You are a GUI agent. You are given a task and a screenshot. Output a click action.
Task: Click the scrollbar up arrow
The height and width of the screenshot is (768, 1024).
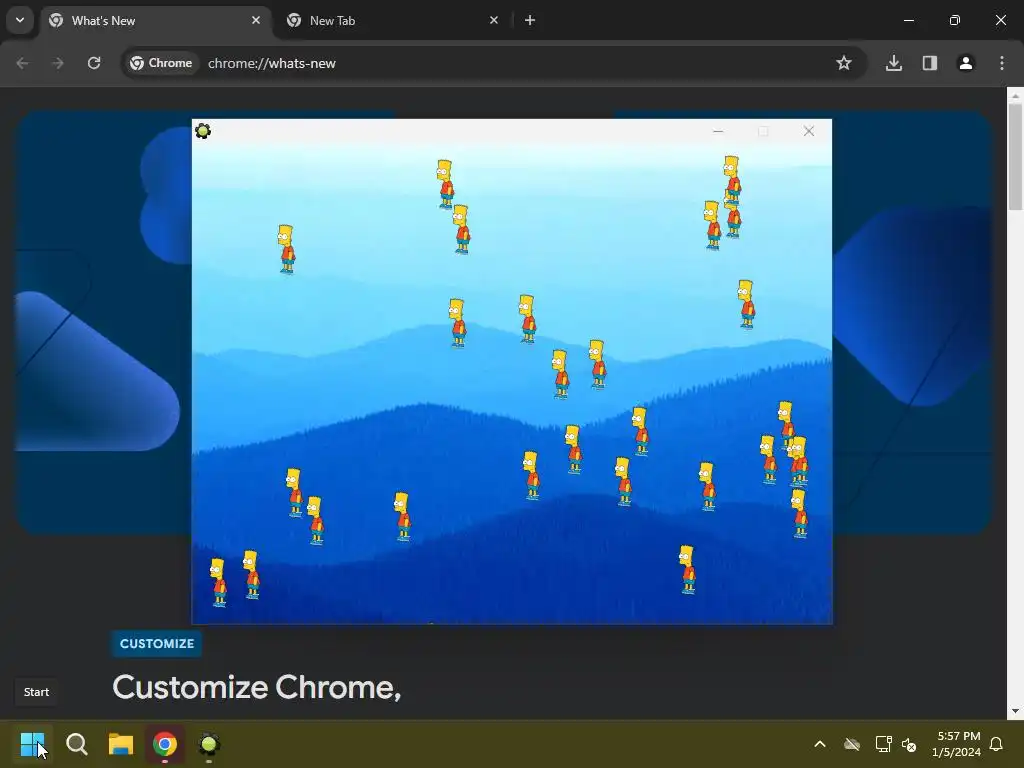tap(1015, 95)
